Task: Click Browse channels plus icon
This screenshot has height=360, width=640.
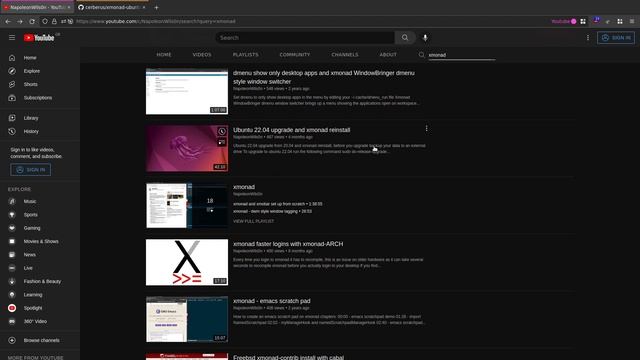Action: [x=12, y=340]
